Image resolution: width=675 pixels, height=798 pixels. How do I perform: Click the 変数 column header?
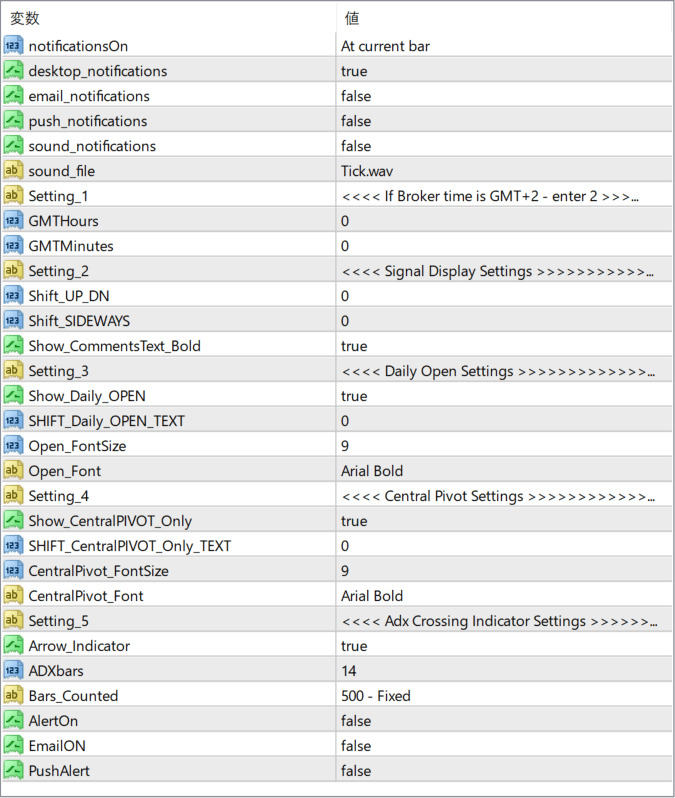26,18
